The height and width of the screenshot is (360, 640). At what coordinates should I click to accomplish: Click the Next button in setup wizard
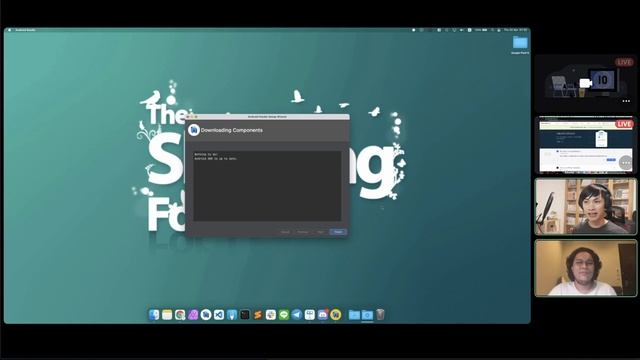[x=320, y=232]
